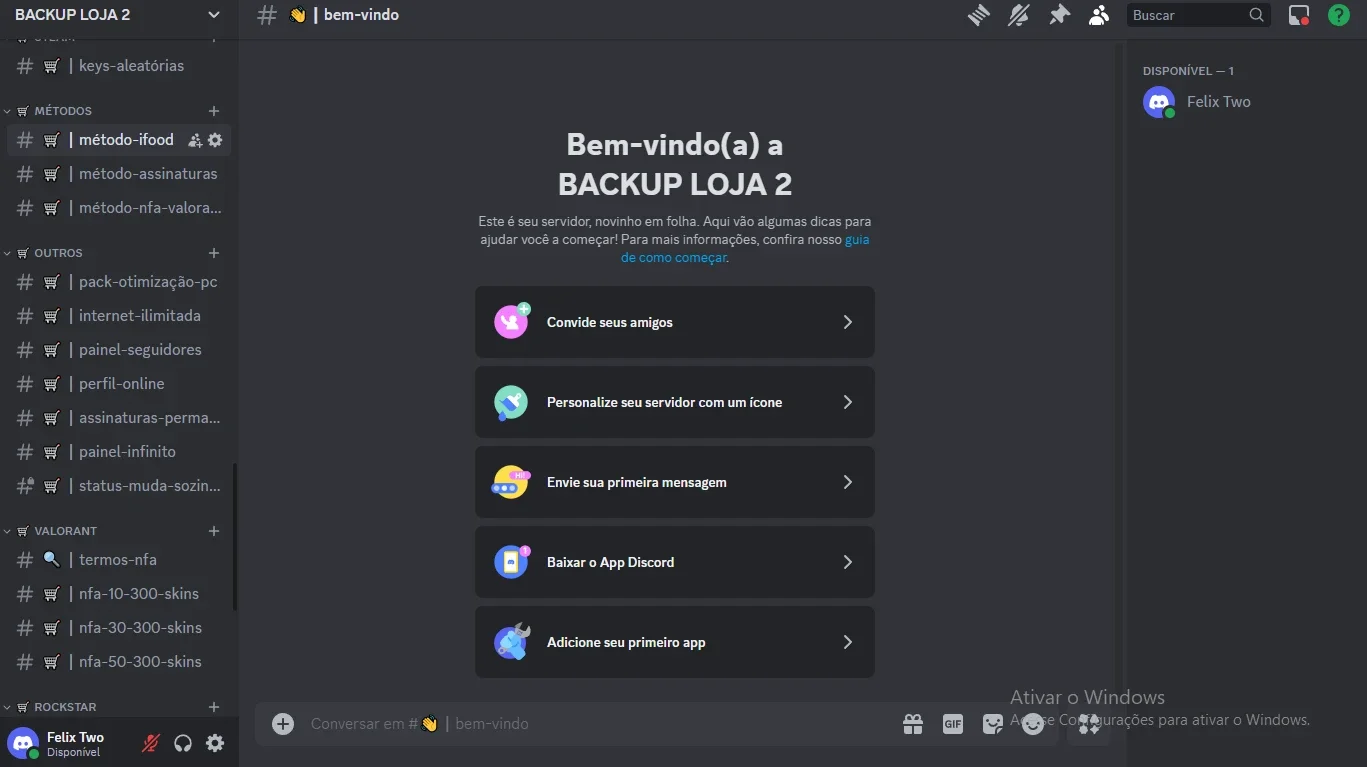Open the apps launcher icon
Screen dimensions: 1367x767
[1089, 724]
